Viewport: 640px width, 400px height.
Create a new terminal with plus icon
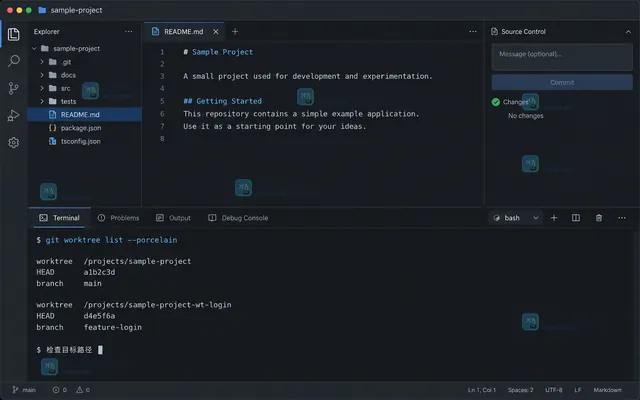[x=554, y=218]
